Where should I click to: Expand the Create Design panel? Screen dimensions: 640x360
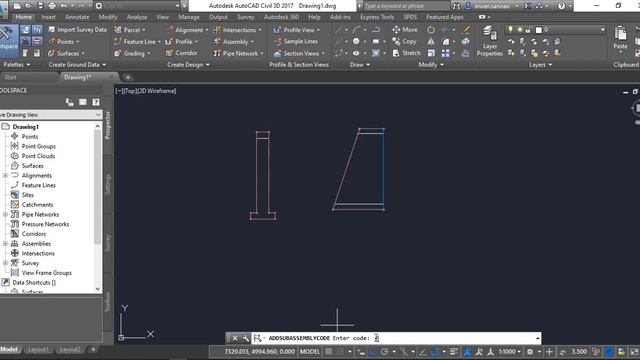pyautogui.click(x=189, y=64)
